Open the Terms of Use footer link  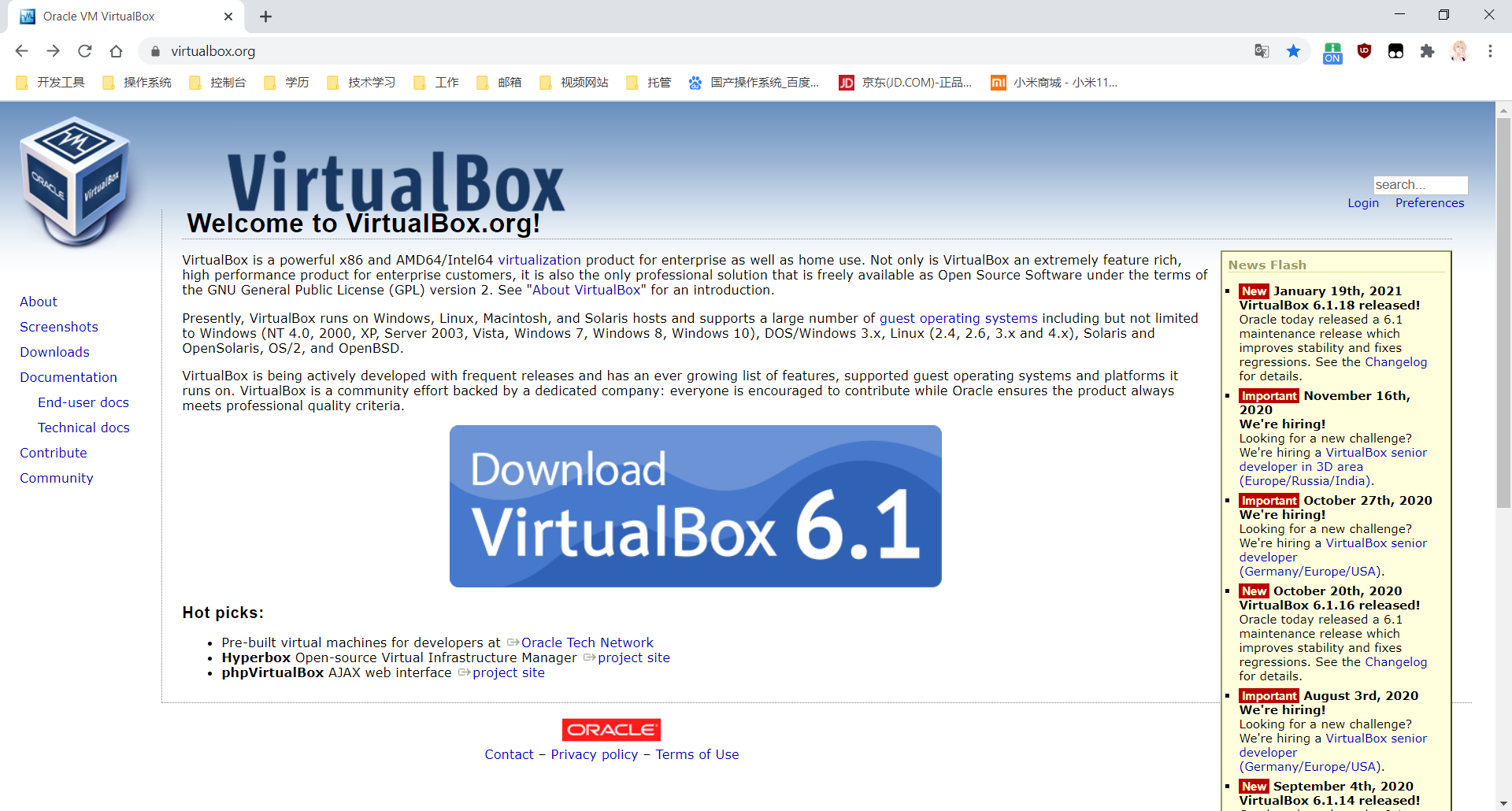click(x=697, y=754)
